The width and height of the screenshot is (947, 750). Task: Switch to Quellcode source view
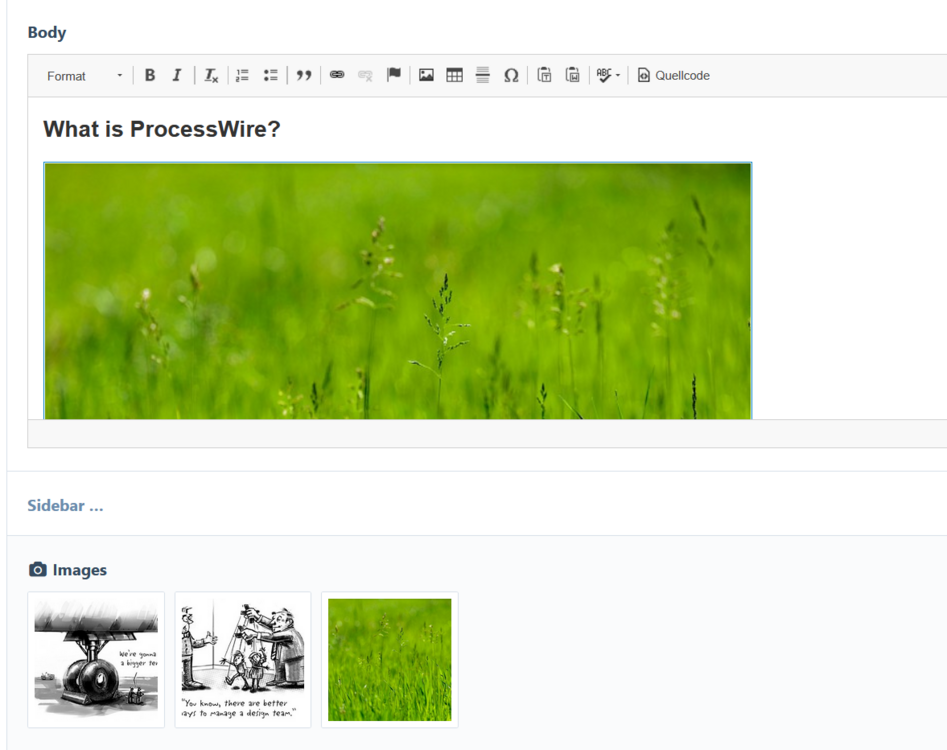click(x=674, y=75)
